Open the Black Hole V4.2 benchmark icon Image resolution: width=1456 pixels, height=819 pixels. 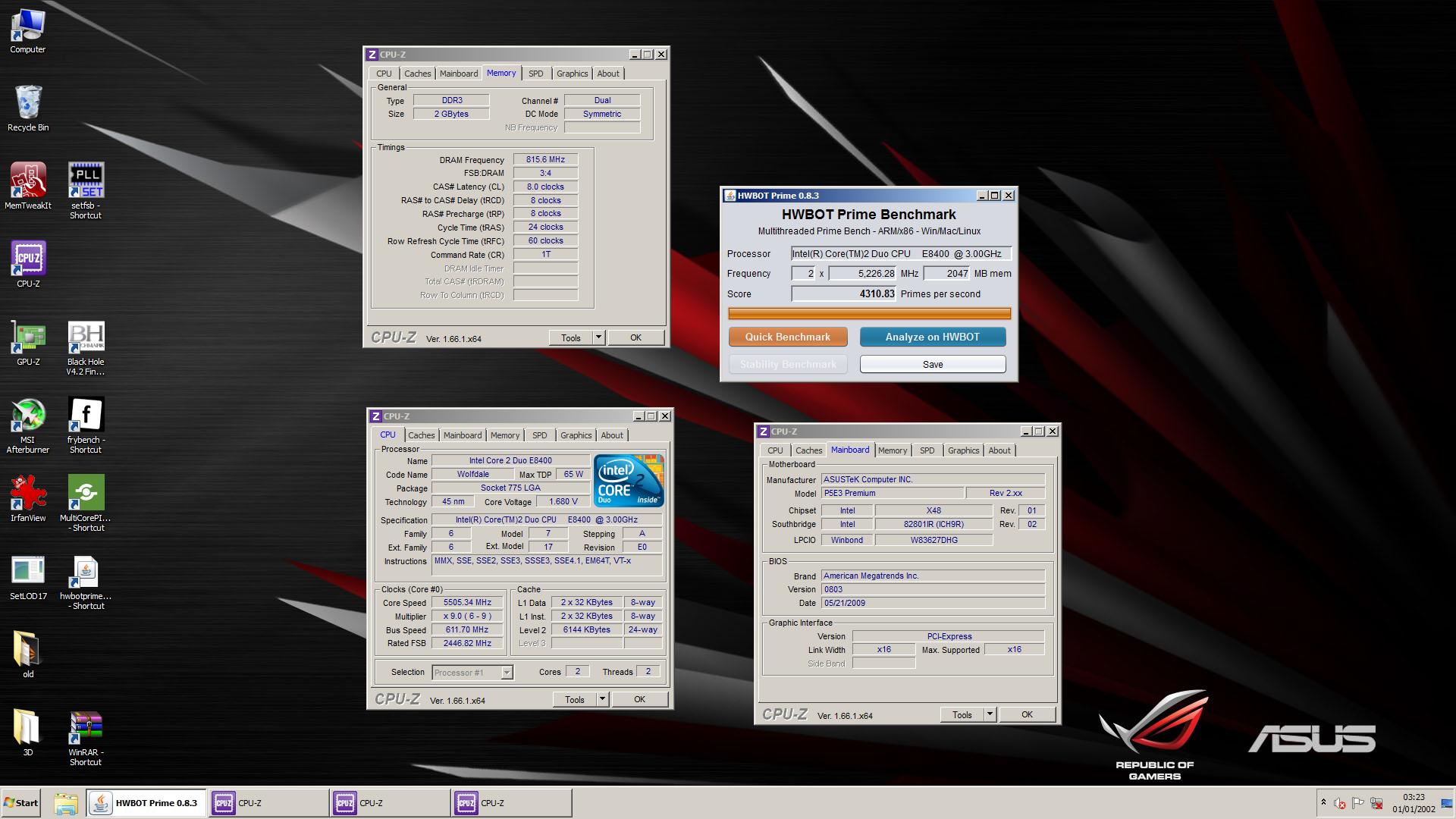pyautogui.click(x=86, y=348)
